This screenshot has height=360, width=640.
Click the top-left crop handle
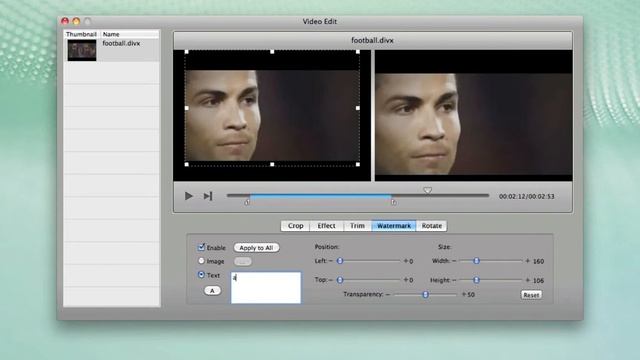[x=187, y=52]
